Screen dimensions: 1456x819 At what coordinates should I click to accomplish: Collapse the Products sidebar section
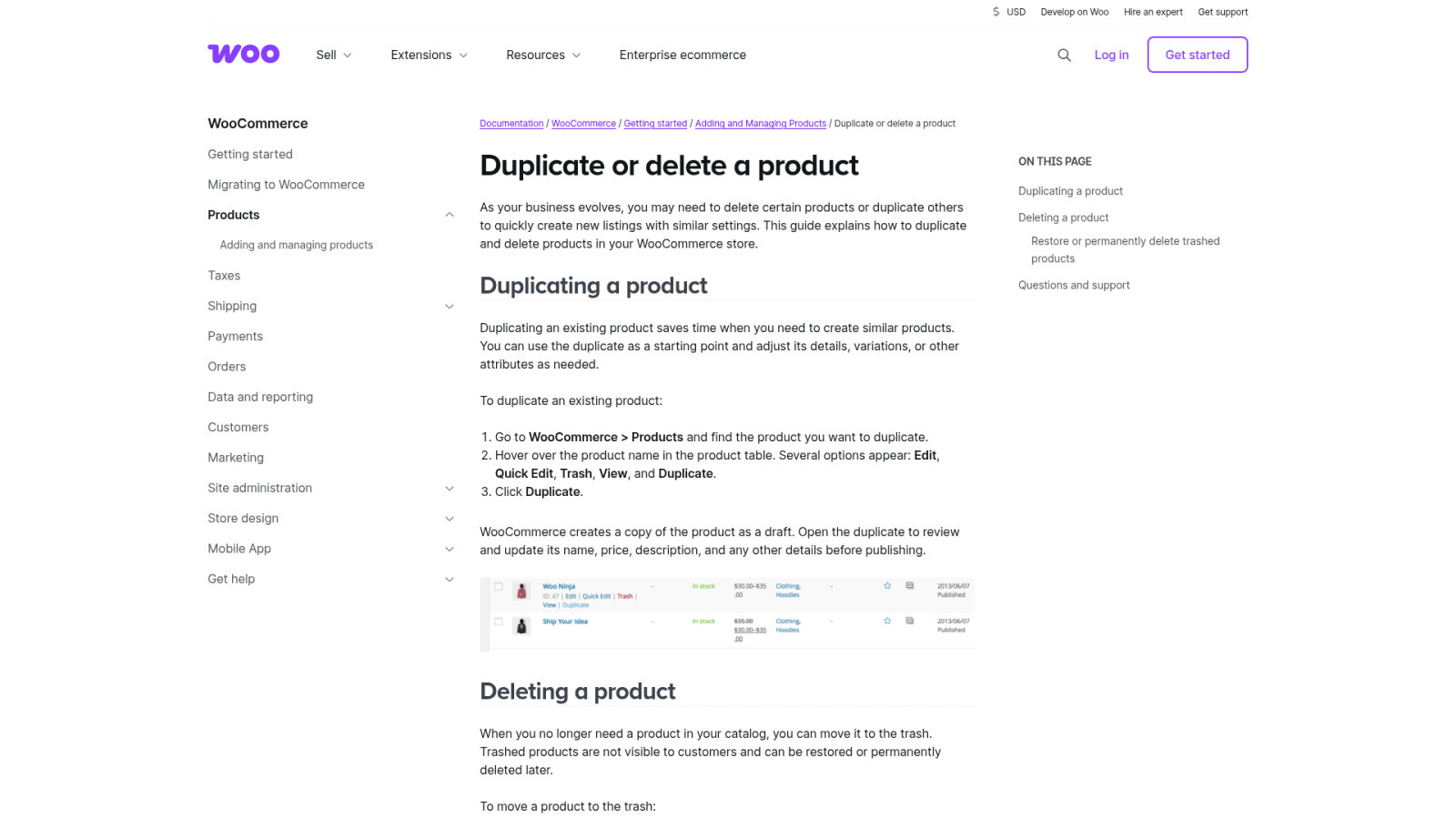450,215
